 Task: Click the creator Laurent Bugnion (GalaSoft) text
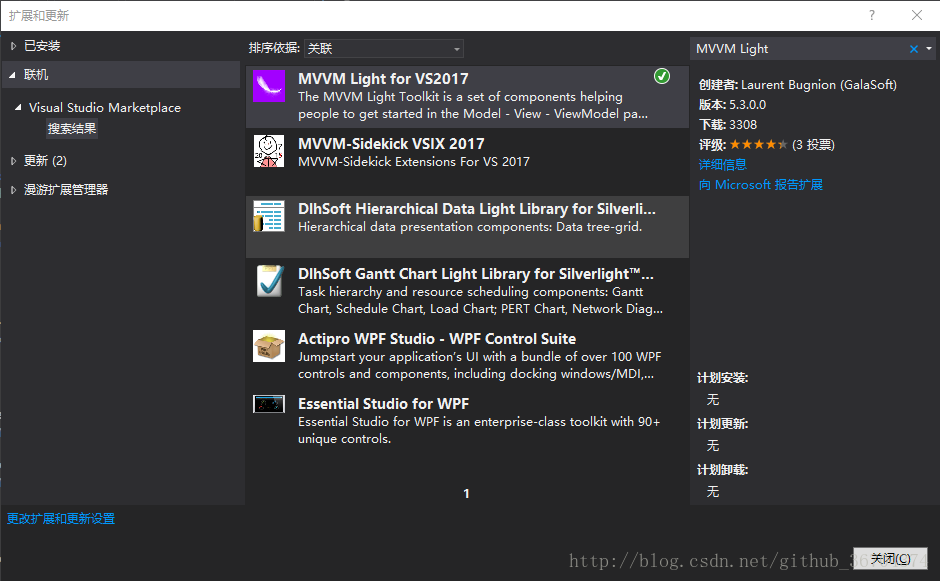point(819,85)
